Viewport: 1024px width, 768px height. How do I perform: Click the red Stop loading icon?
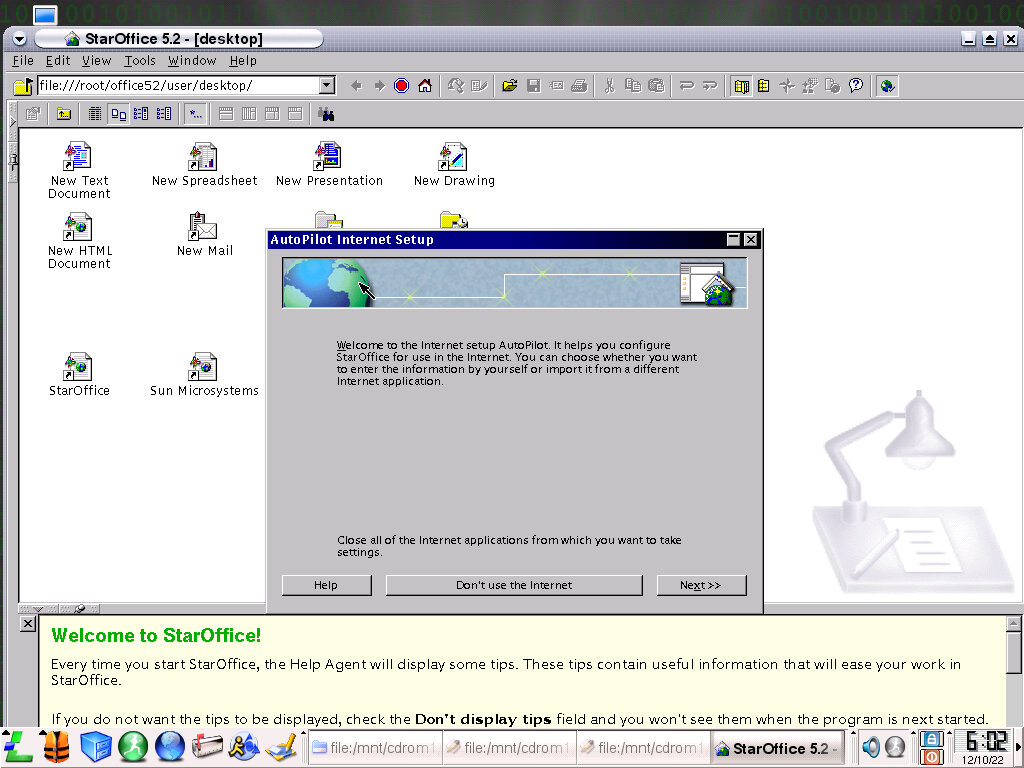point(402,86)
